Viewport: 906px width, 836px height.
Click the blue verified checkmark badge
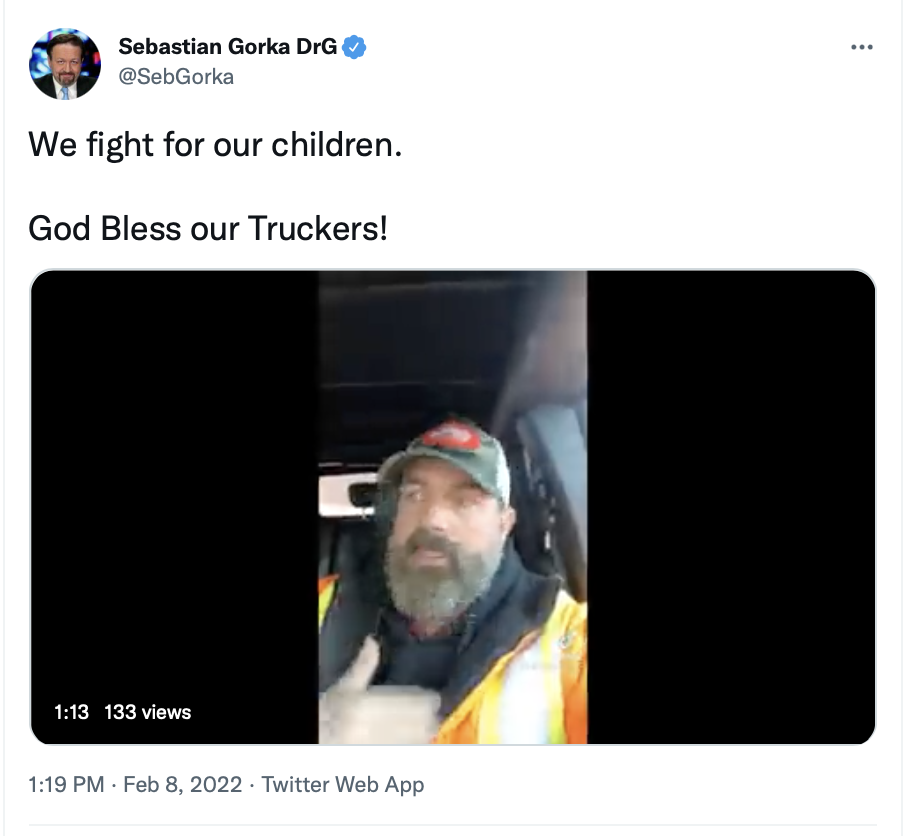(x=354, y=47)
